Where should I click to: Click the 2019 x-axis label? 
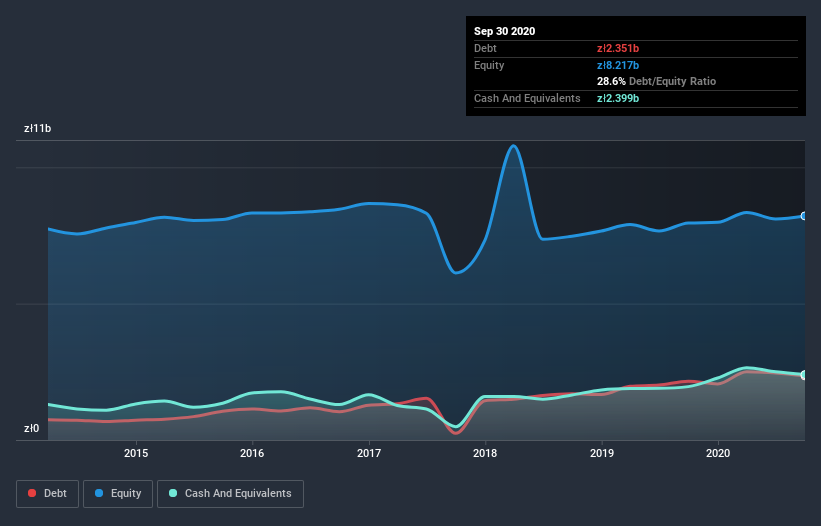point(602,453)
